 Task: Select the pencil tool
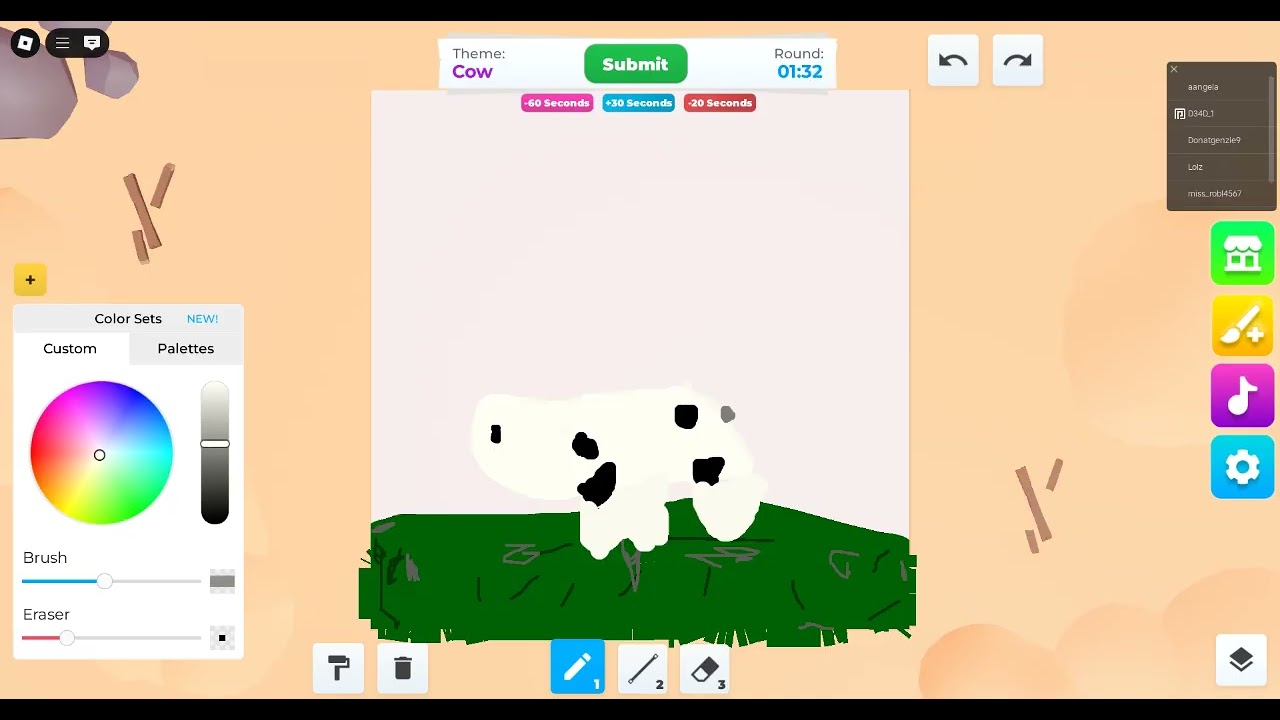click(x=577, y=666)
